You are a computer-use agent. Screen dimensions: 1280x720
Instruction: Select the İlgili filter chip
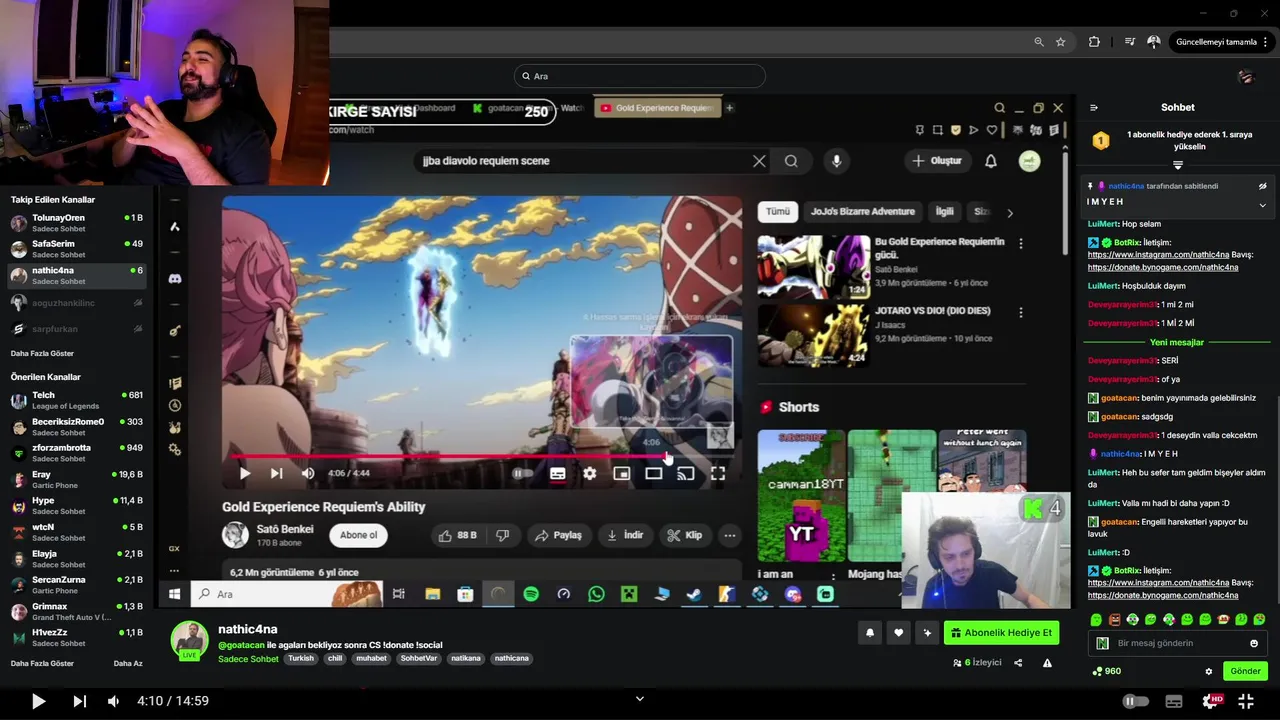point(944,211)
